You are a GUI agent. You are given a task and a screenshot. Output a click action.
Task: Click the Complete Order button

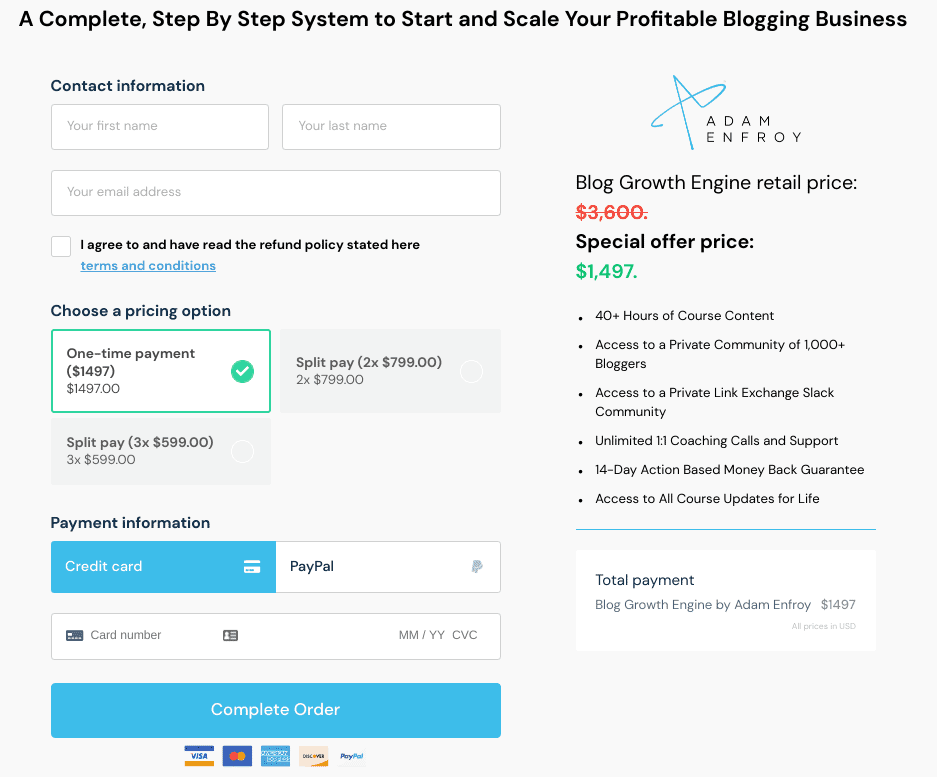click(x=275, y=710)
